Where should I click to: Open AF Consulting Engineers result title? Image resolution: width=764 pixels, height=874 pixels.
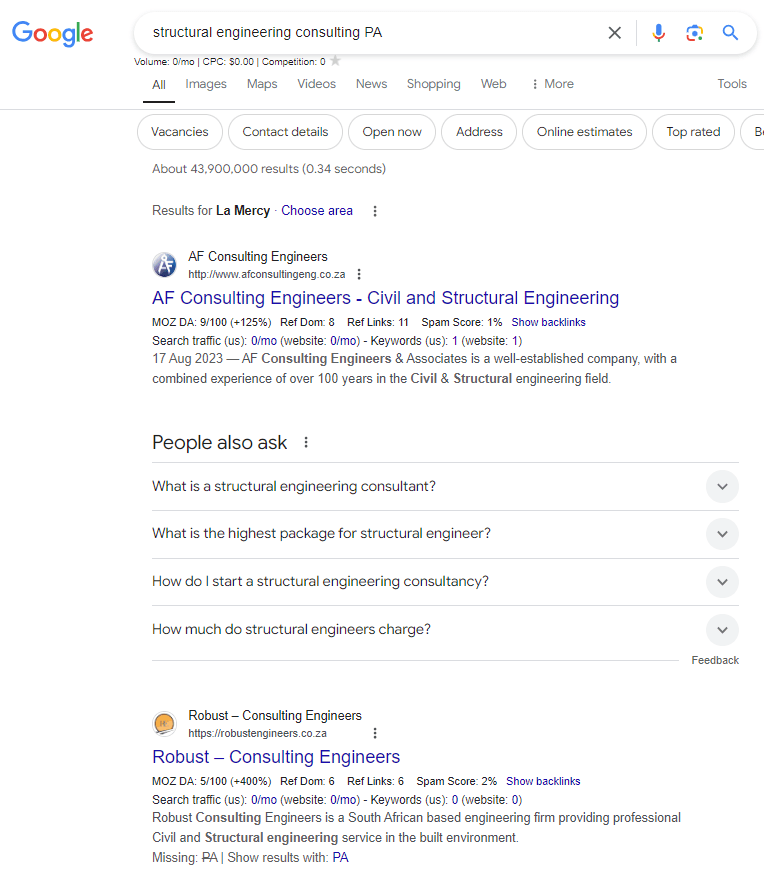pos(386,298)
